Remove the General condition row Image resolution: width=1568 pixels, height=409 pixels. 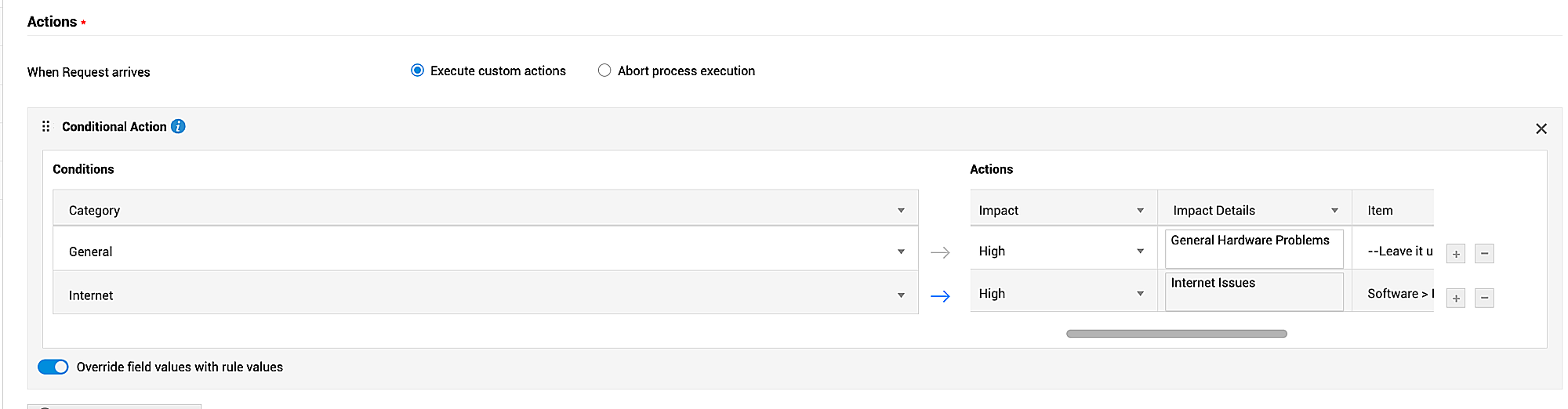(1483, 253)
